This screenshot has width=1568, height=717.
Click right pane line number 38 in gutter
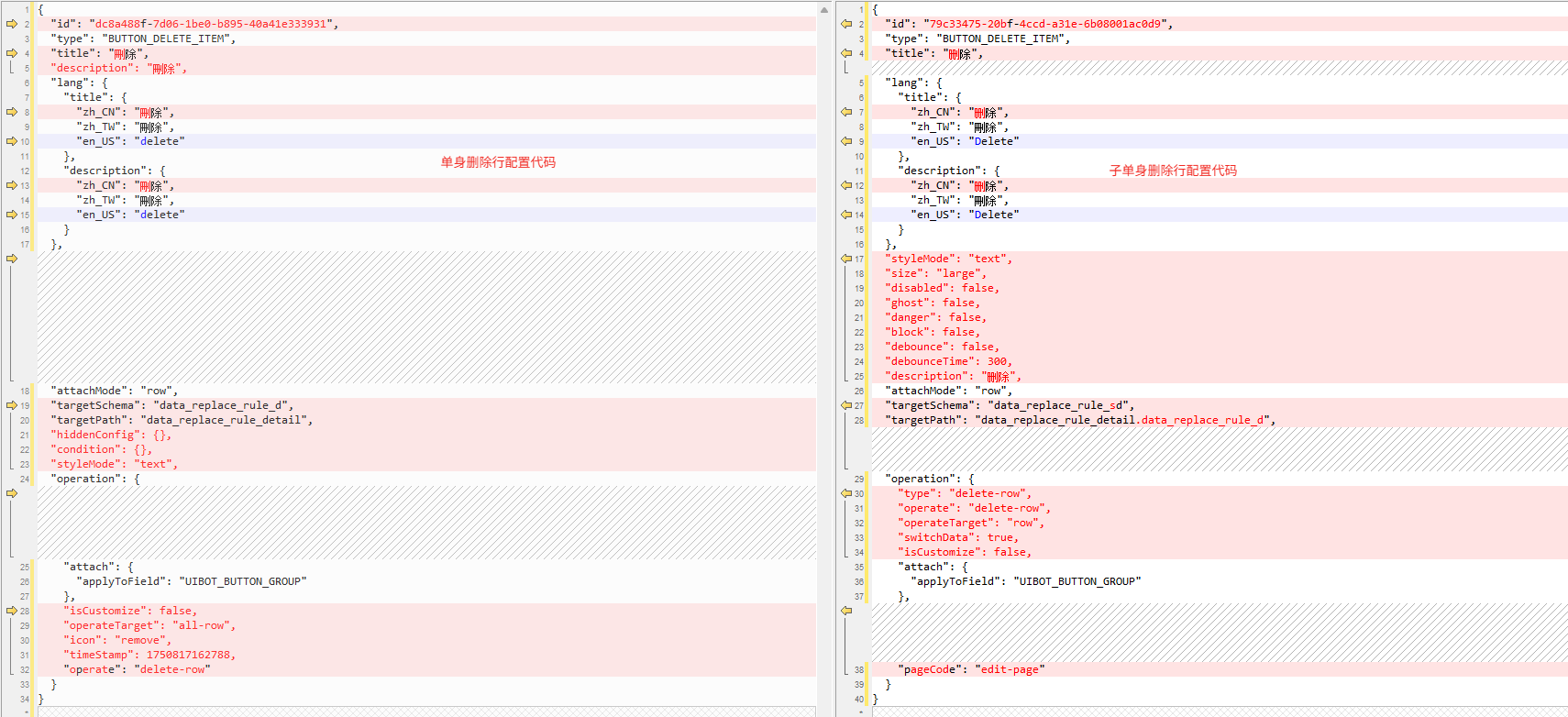pos(859,669)
